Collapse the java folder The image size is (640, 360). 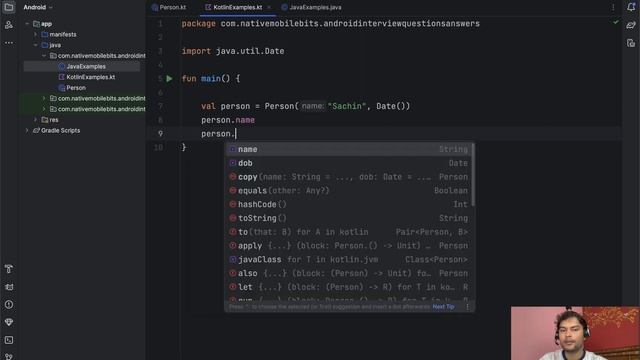pos(36,45)
